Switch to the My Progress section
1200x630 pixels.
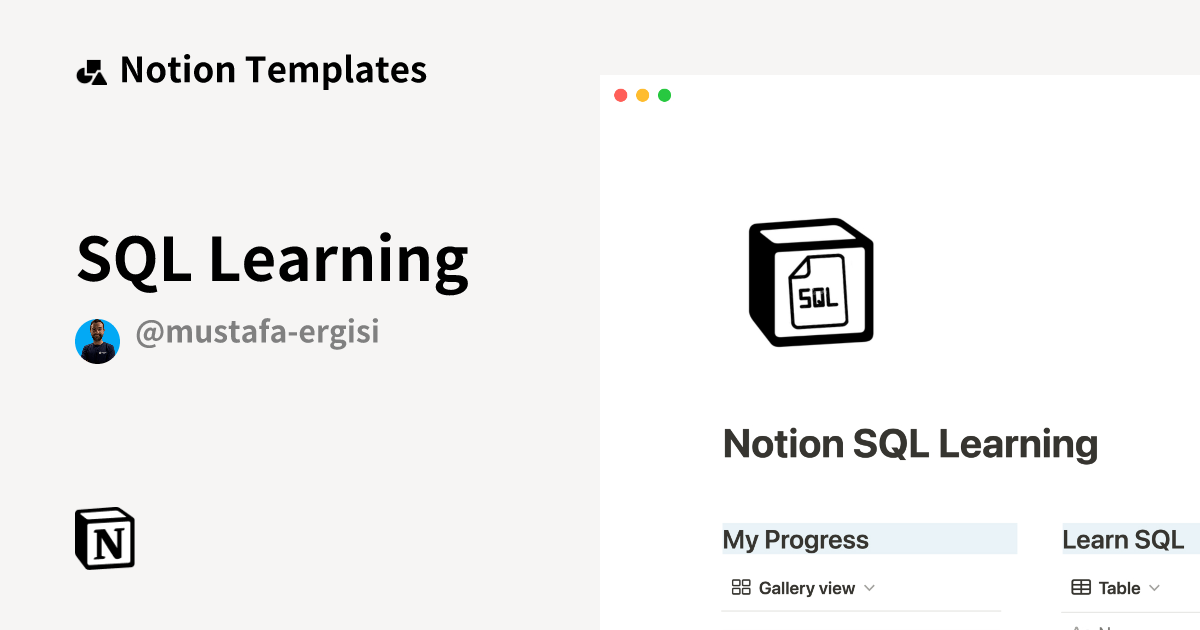click(795, 539)
